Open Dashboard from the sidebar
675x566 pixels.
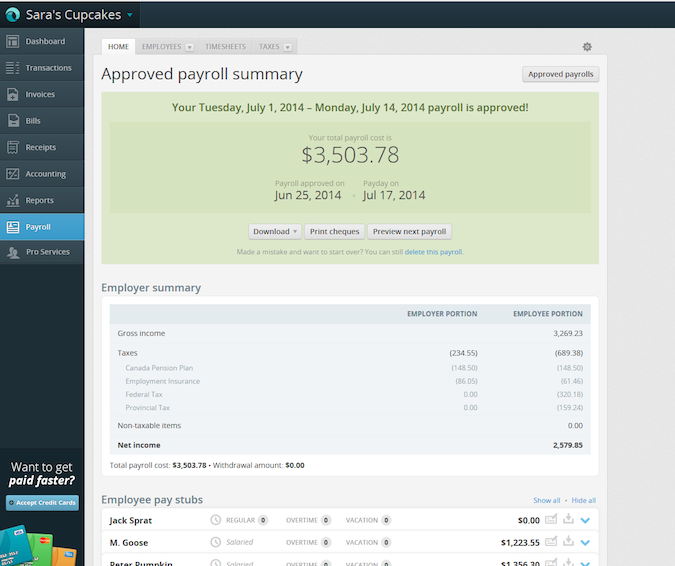coord(44,42)
